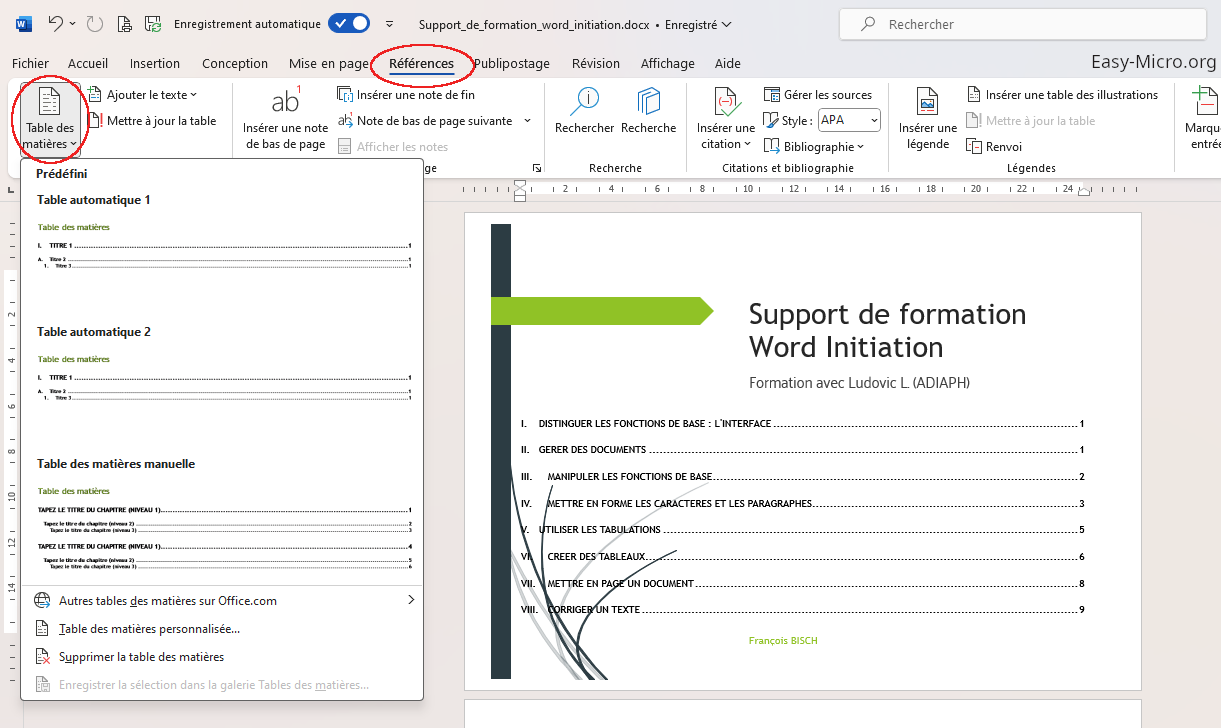1221x728 pixels.
Task: Expand arrow beside Note de bas de page suivante
Action: click(527, 120)
